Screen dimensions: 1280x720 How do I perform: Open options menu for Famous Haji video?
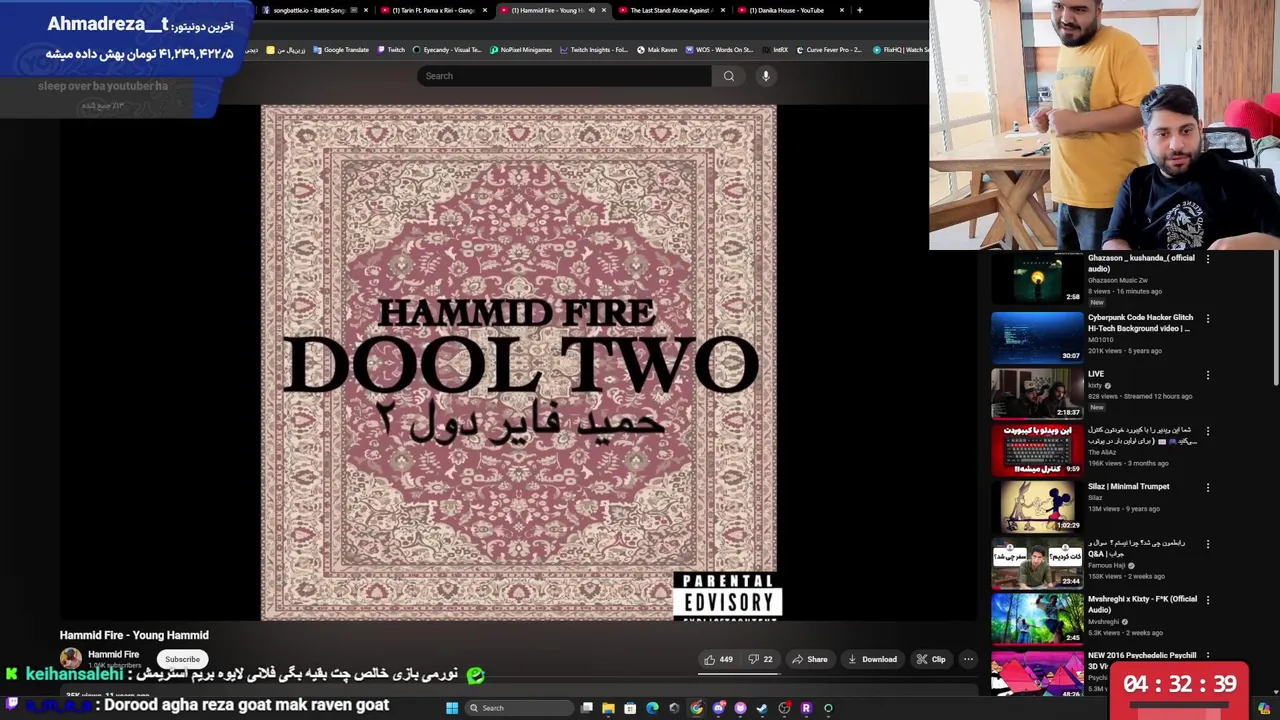pyautogui.click(x=1208, y=545)
